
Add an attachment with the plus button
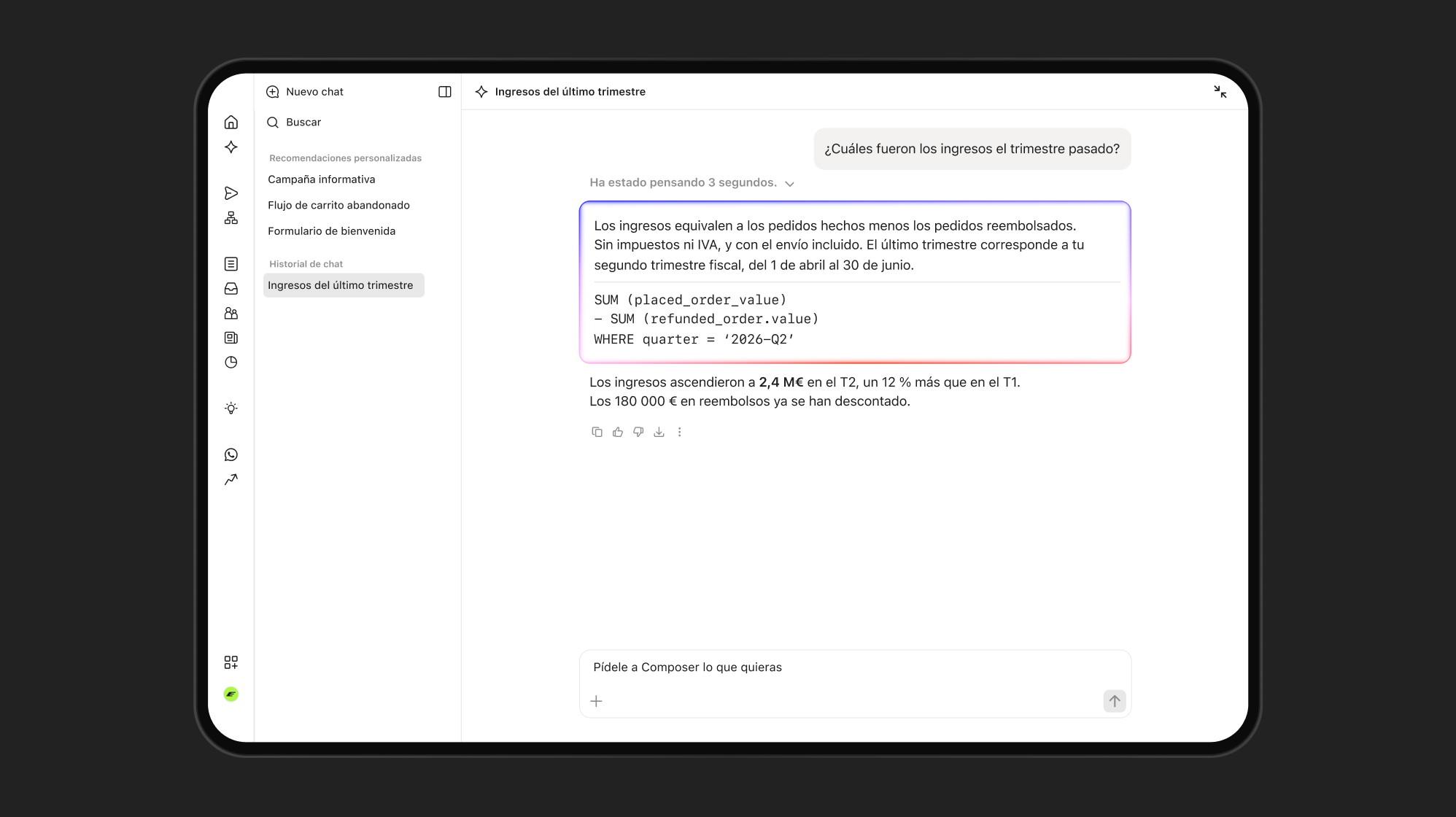point(596,702)
